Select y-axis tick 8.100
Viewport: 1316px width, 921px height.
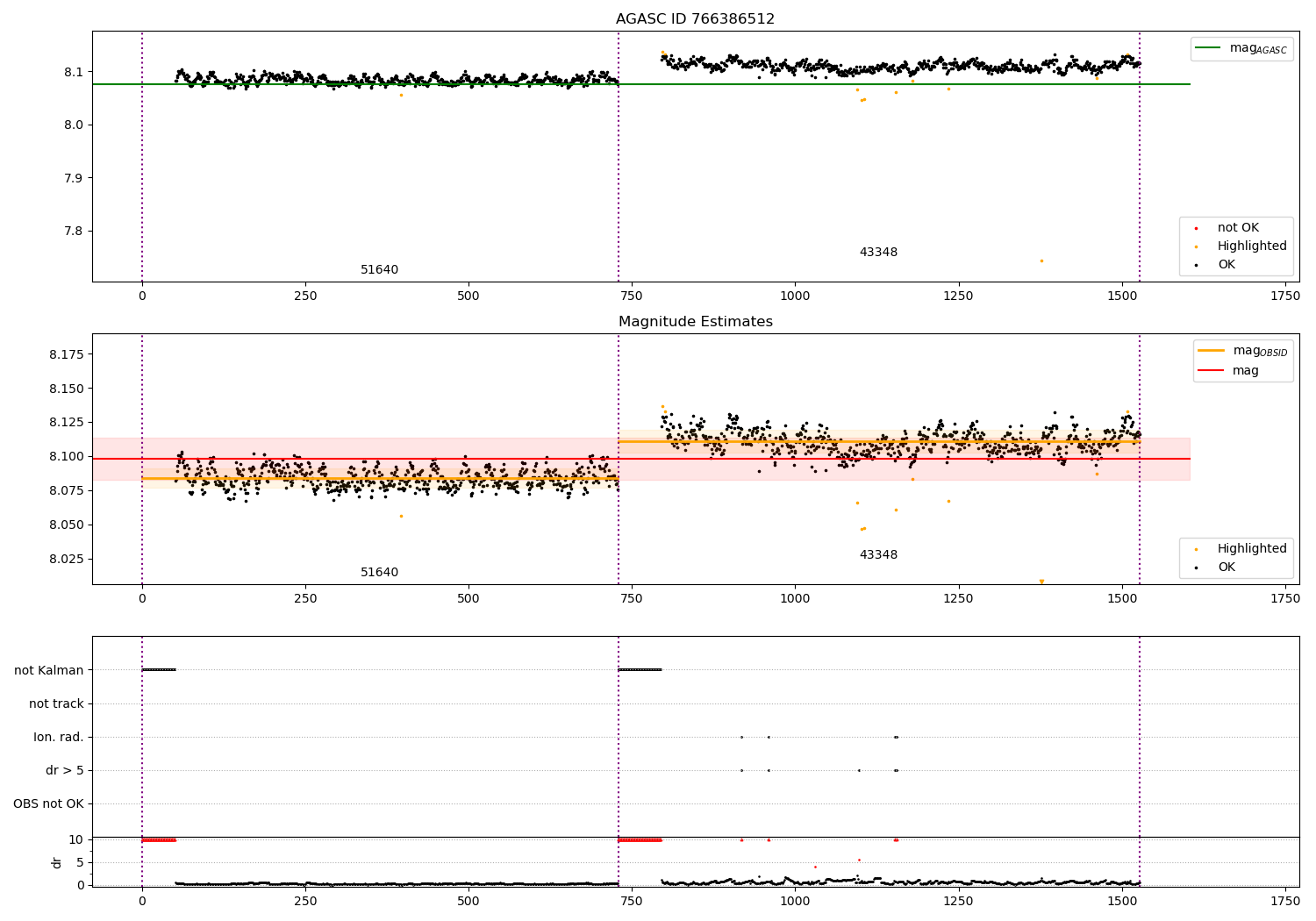pos(67,456)
